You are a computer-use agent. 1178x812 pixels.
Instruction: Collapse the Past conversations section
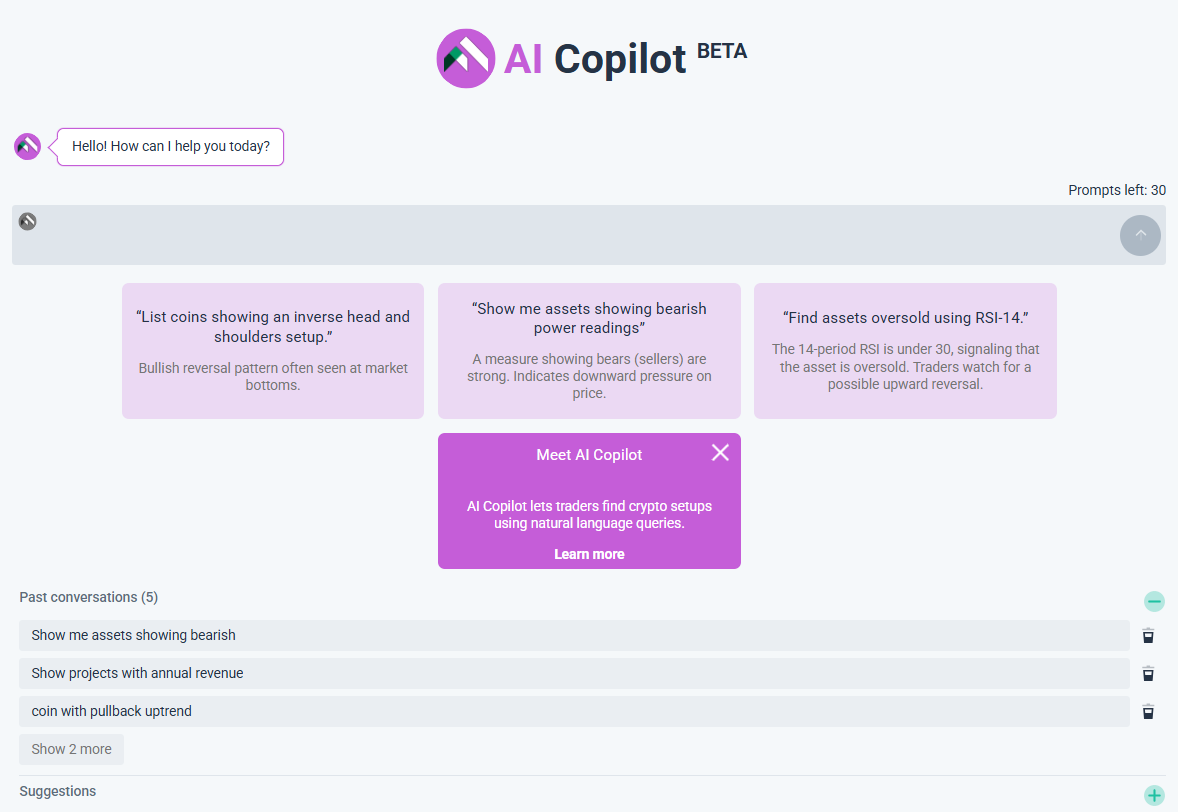pyautogui.click(x=1154, y=601)
